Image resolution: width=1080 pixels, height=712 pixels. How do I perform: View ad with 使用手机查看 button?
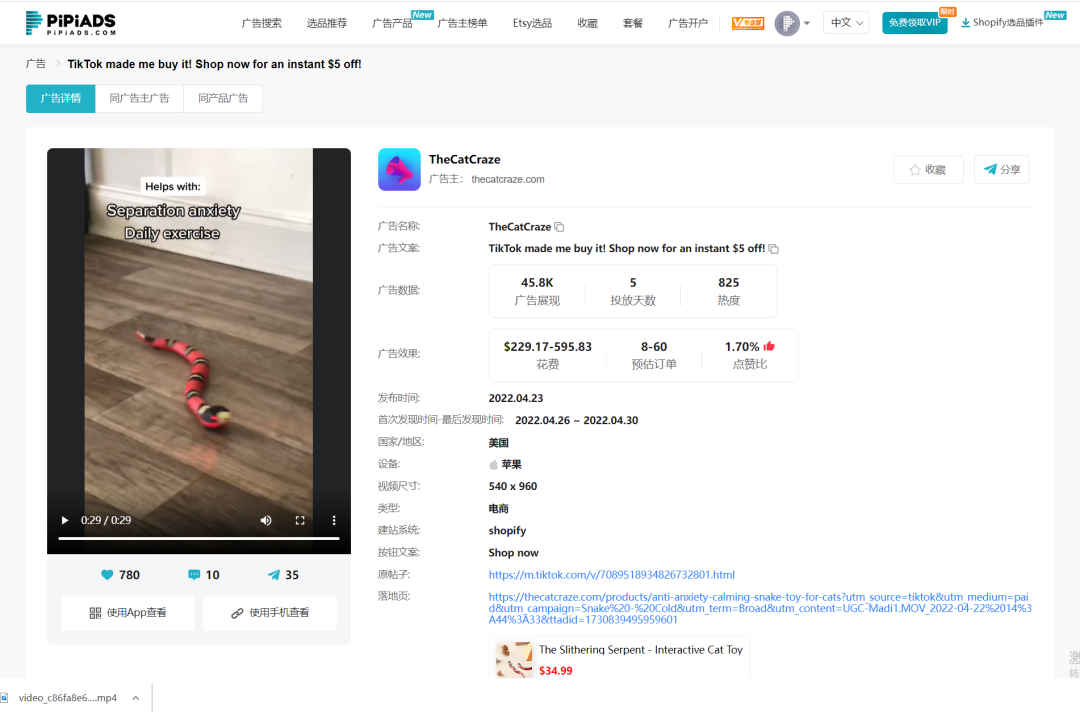(x=270, y=613)
